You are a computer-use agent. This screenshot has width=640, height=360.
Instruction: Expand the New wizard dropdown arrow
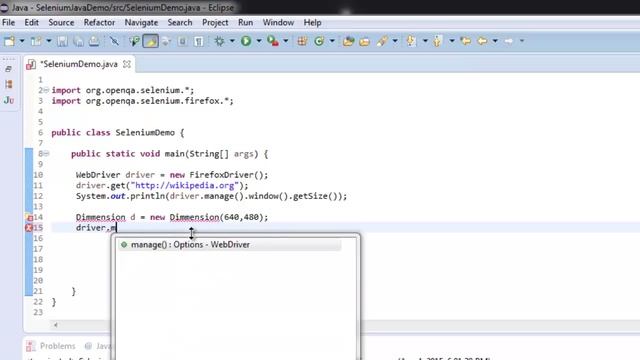click(x=22, y=41)
